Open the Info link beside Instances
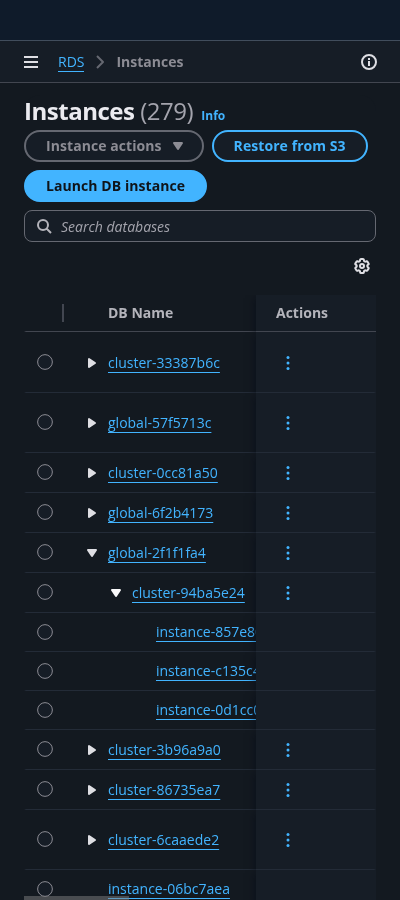Image resolution: width=400 pixels, height=900 pixels. [x=213, y=115]
